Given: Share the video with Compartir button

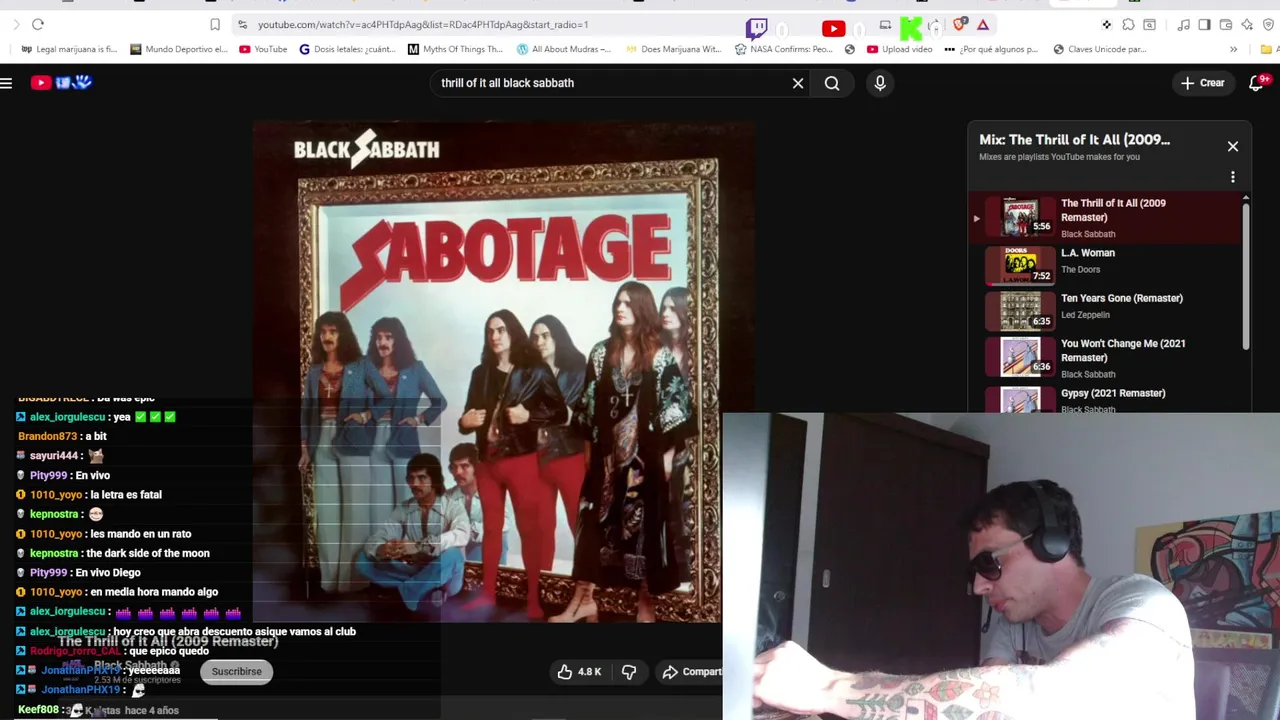Looking at the screenshot, I should pyautogui.click(x=690, y=672).
